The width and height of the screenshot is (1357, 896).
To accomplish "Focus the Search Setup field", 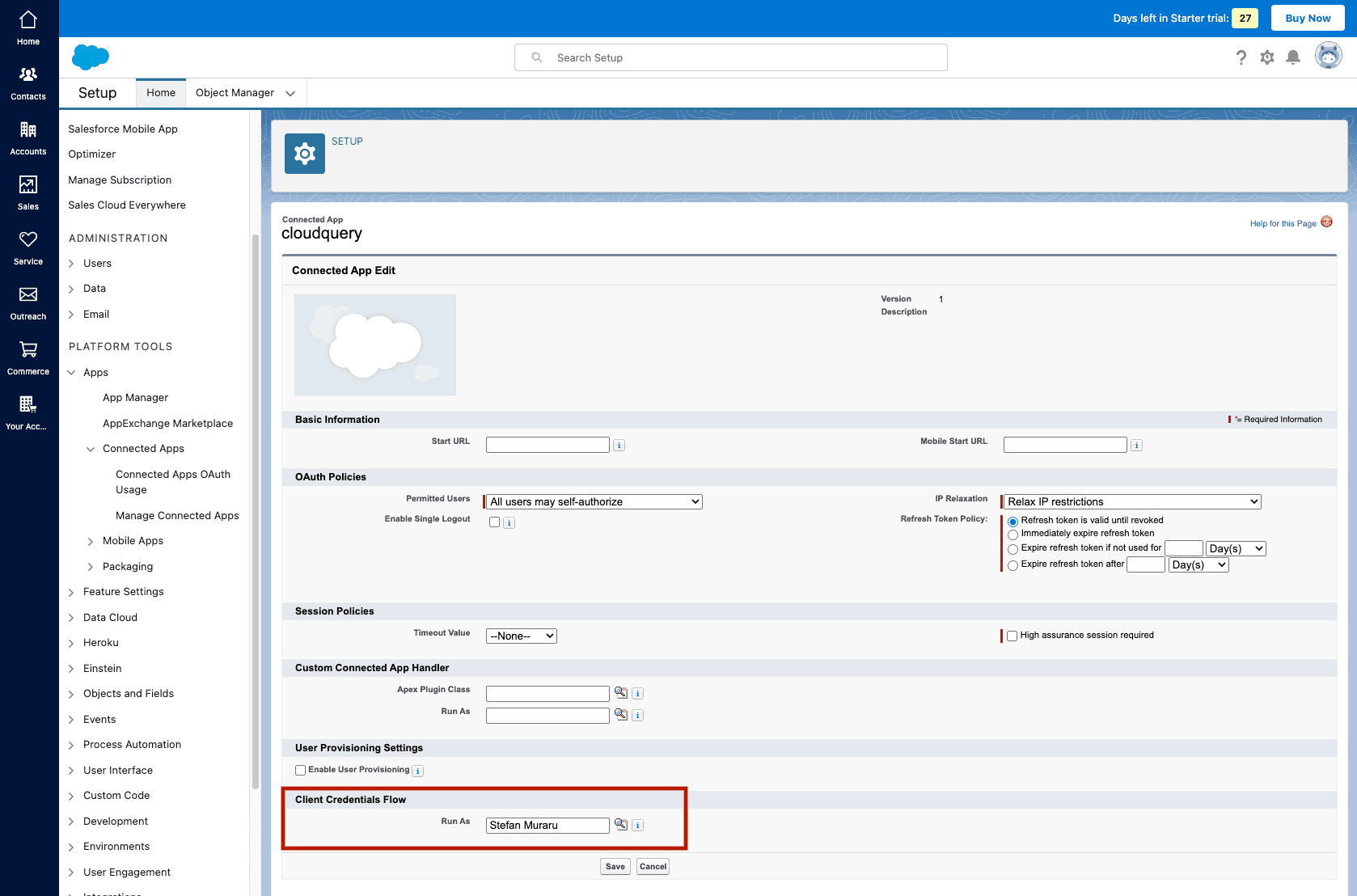I will point(731,57).
